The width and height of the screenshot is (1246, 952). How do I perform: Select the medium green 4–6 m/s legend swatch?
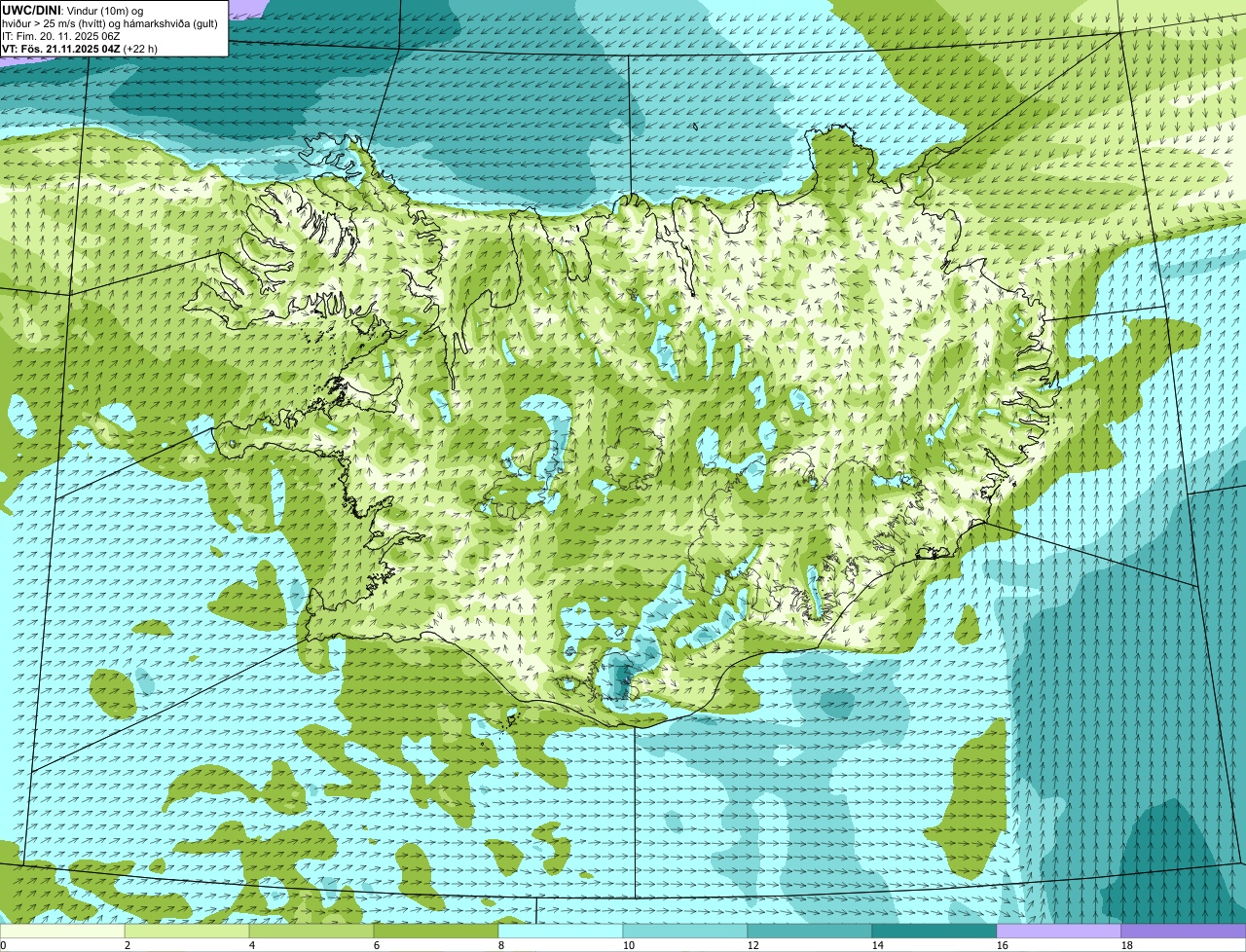[311, 931]
